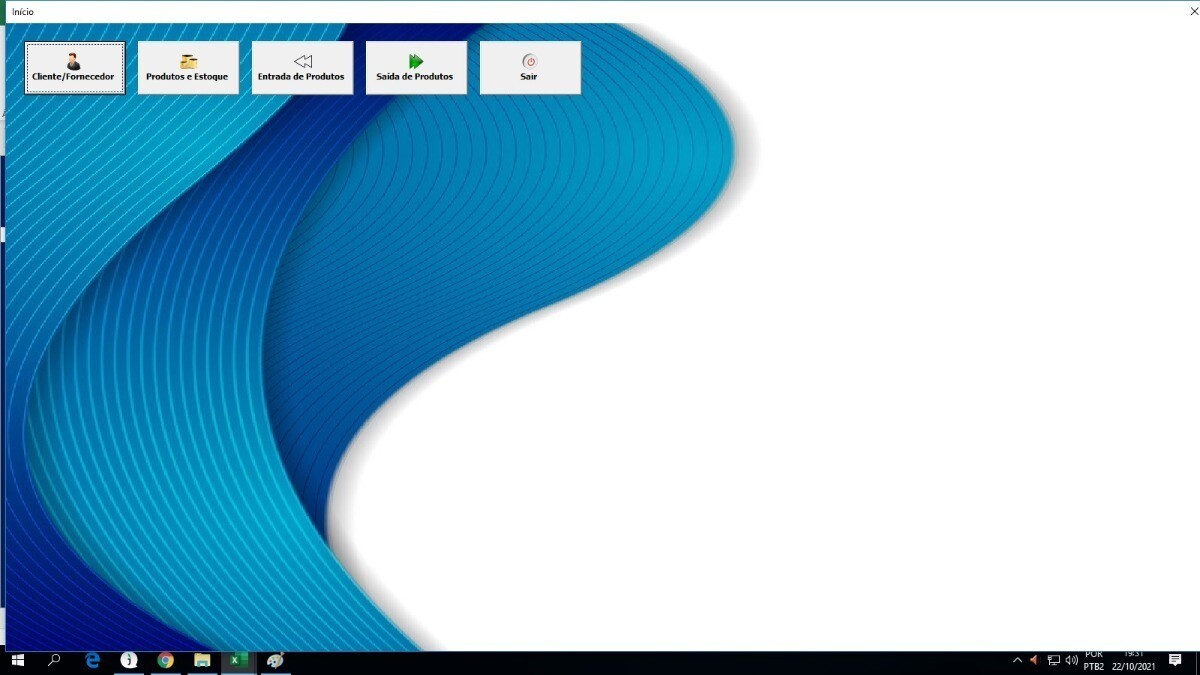The image size is (1200, 675).
Task: Open the system volume control
Action: pos(1072,661)
